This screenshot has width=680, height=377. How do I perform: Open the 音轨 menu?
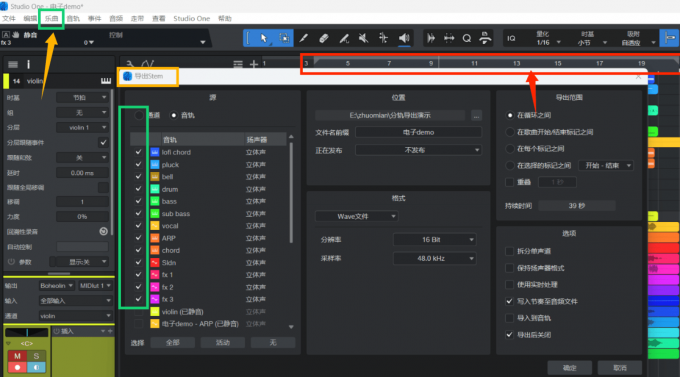point(73,19)
